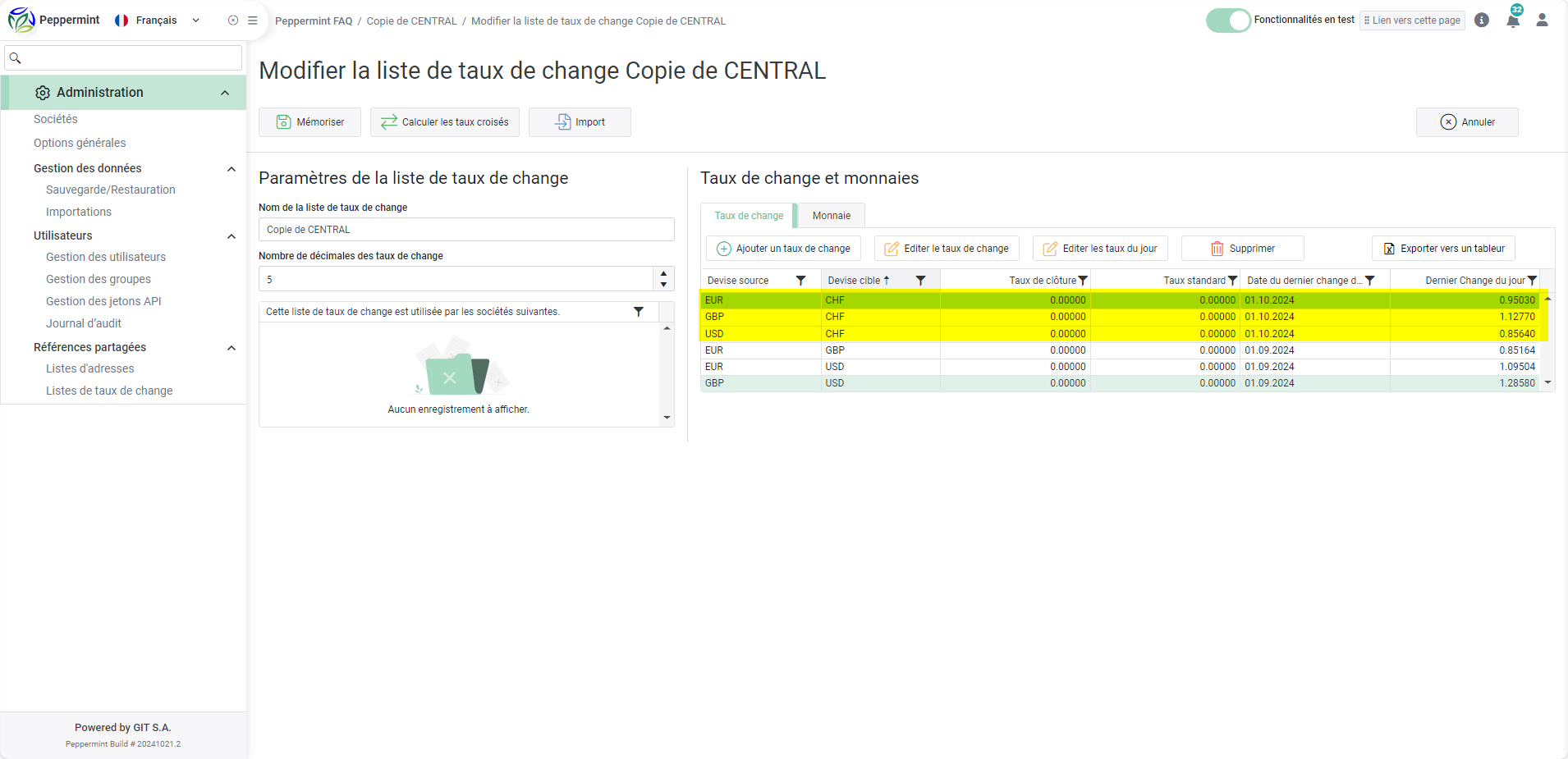The width and height of the screenshot is (1568, 759).
Task: Filter the Taux standard column
Action: point(1232,281)
